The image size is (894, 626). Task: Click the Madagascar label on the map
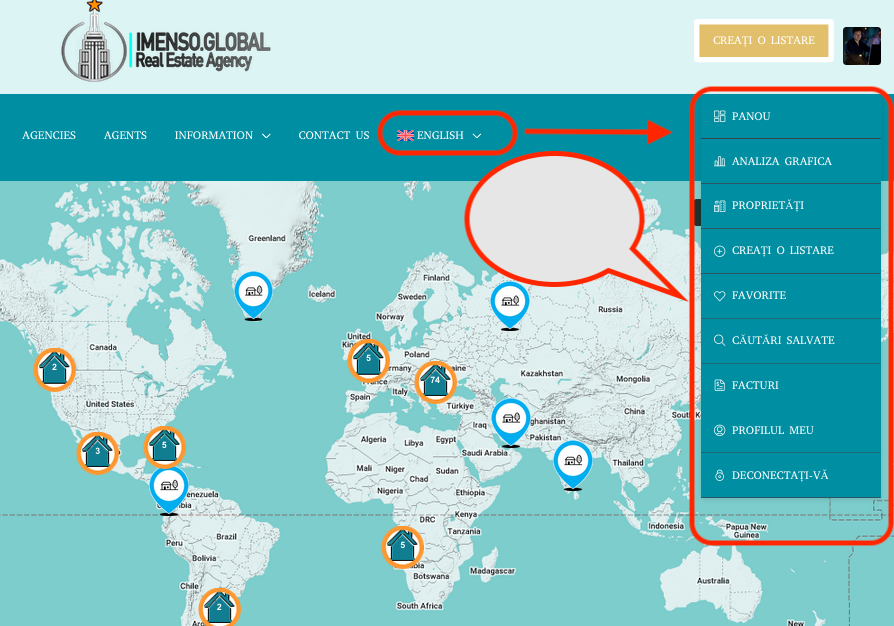tap(493, 571)
